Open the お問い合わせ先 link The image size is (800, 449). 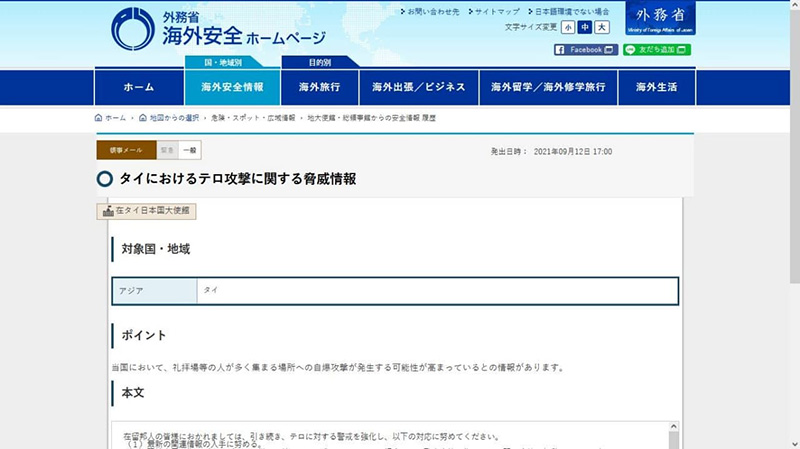click(x=433, y=11)
